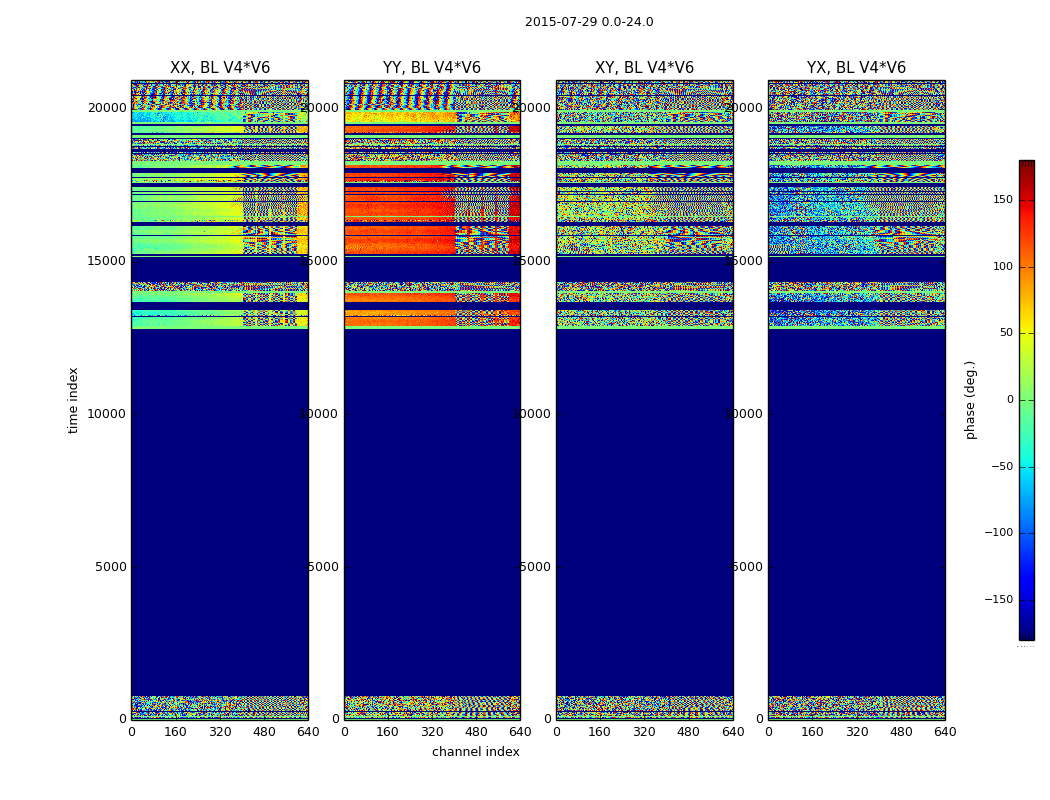Viewport: 1050px width, 800px height.
Task: Pick the green zero-phase region of the colorbar
Action: (x=1026, y=400)
